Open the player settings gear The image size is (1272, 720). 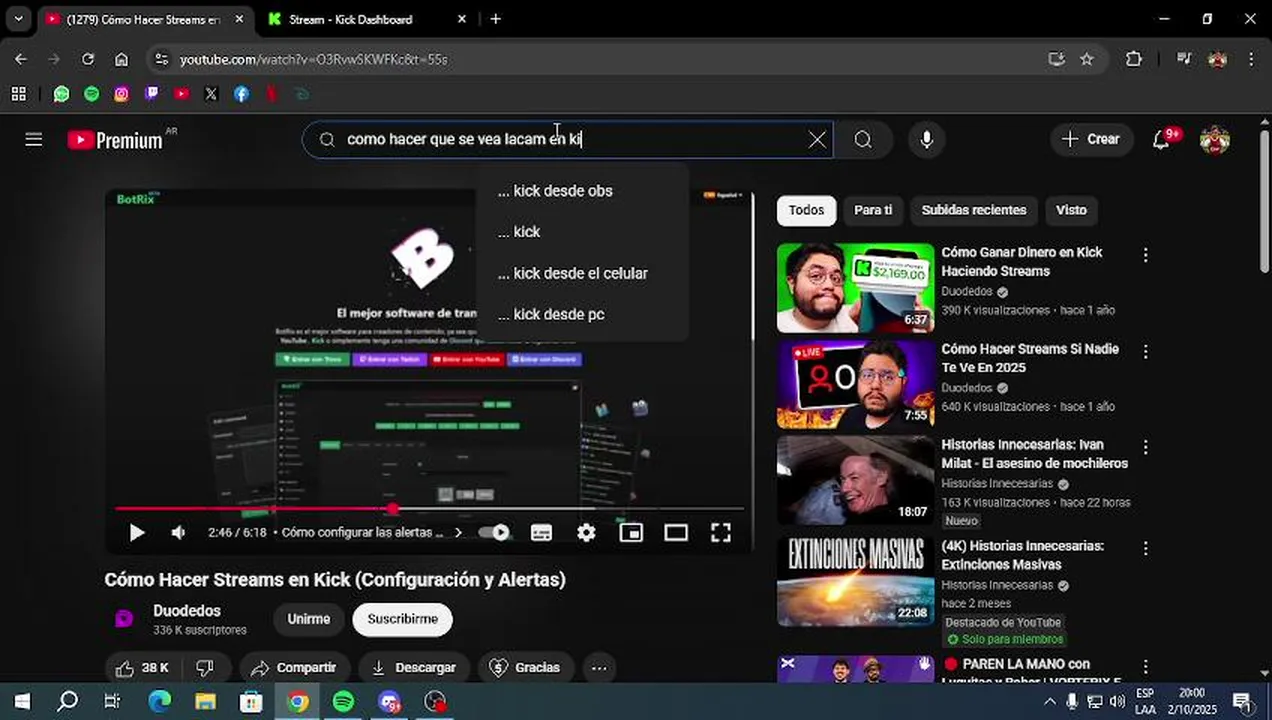click(x=586, y=533)
